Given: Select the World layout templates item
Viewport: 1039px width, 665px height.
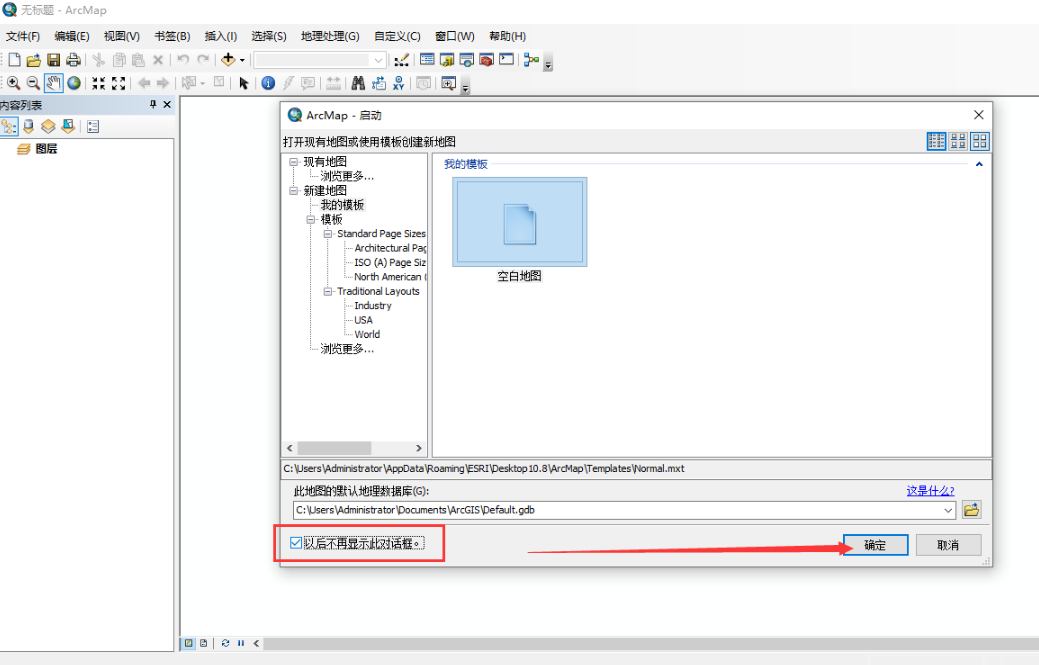Looking at the screenshot, I should [x=367, y=334].
